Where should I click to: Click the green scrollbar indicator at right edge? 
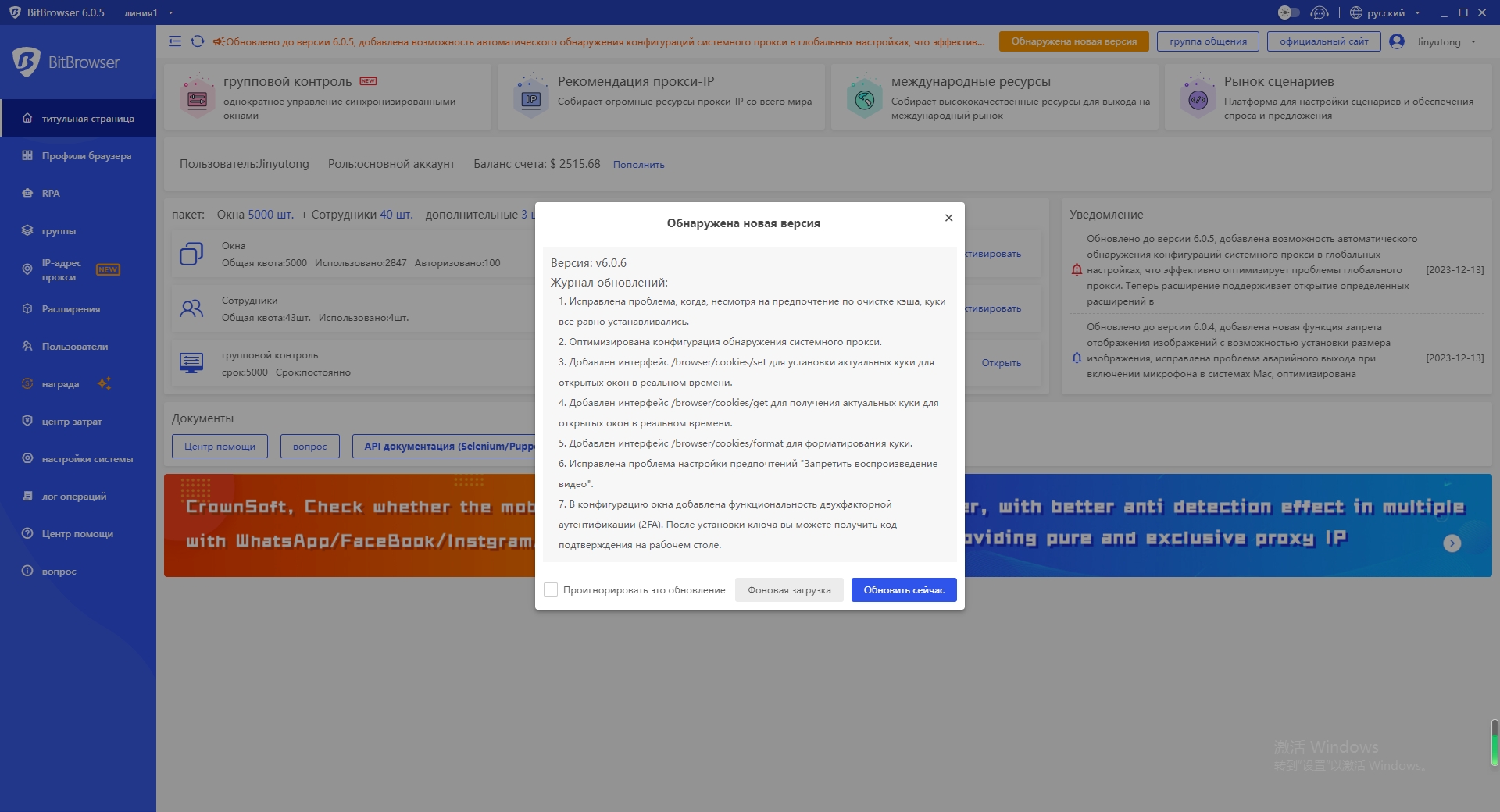tap(1495, 743)
